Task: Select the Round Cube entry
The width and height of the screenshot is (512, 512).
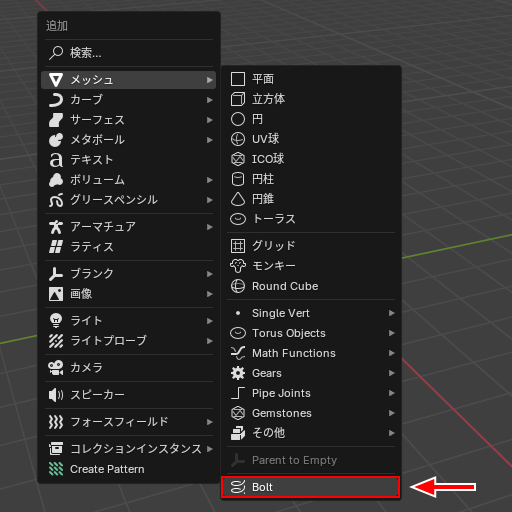Action: (x=311, y=286)
